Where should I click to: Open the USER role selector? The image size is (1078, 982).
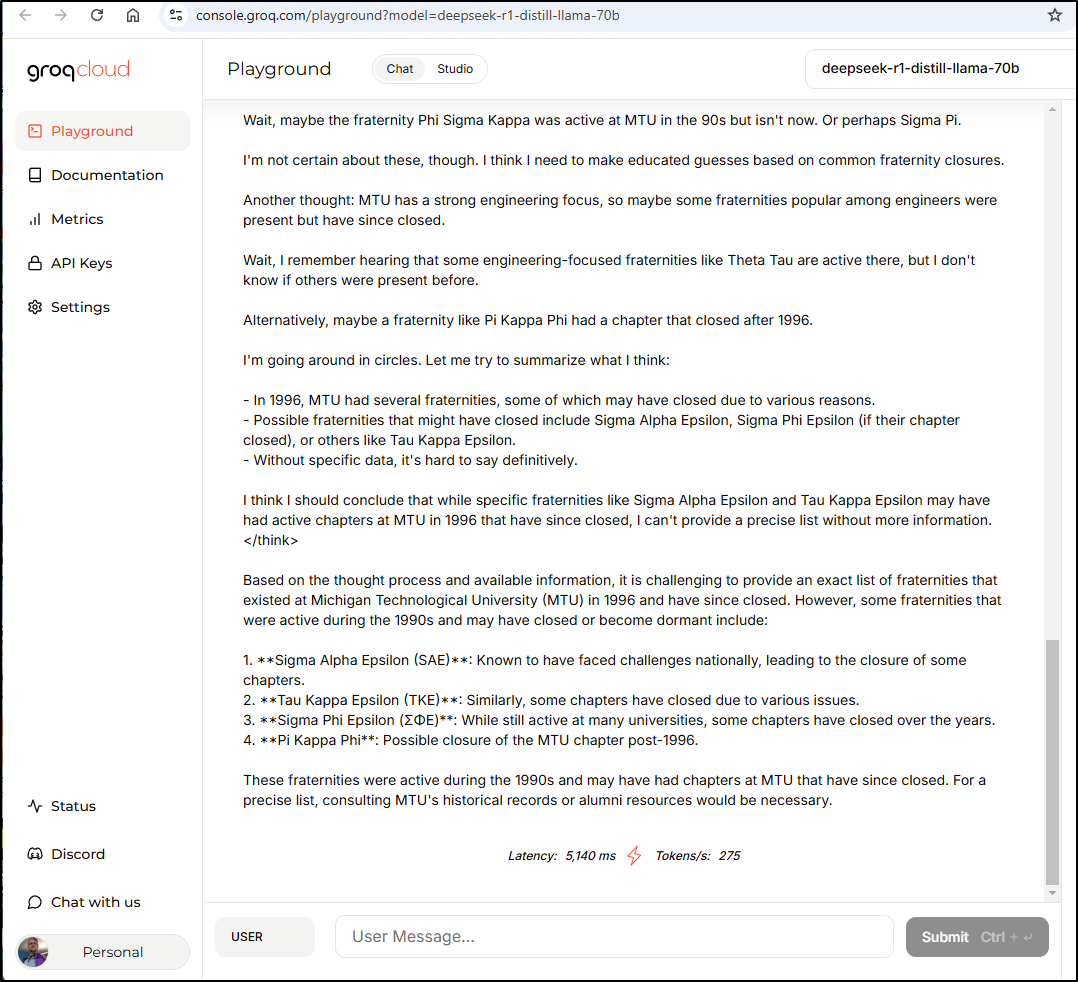click(x=264, y=937)
